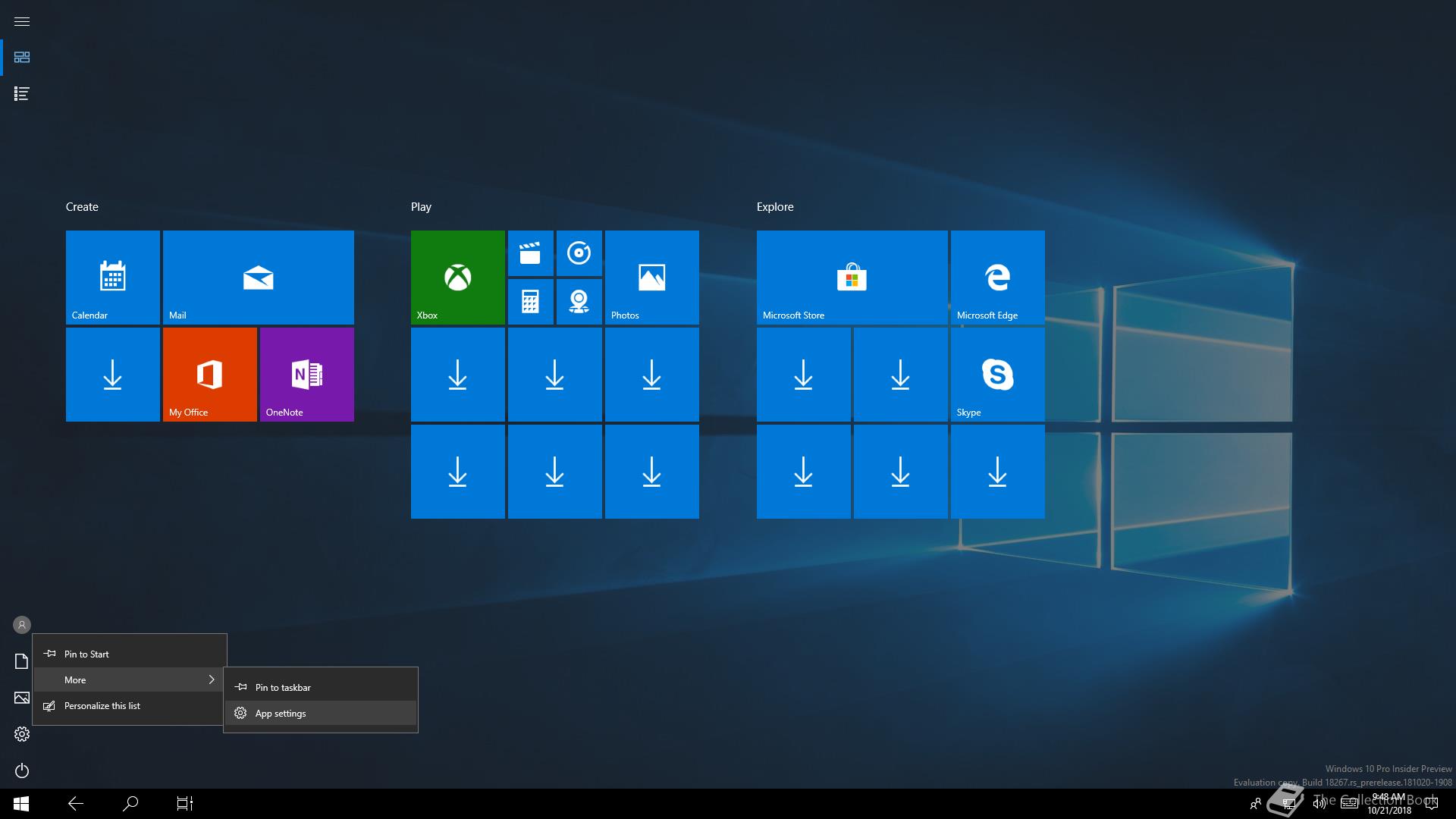Select the Play group header
1456x819 pixels.
(x=421, y=207)
